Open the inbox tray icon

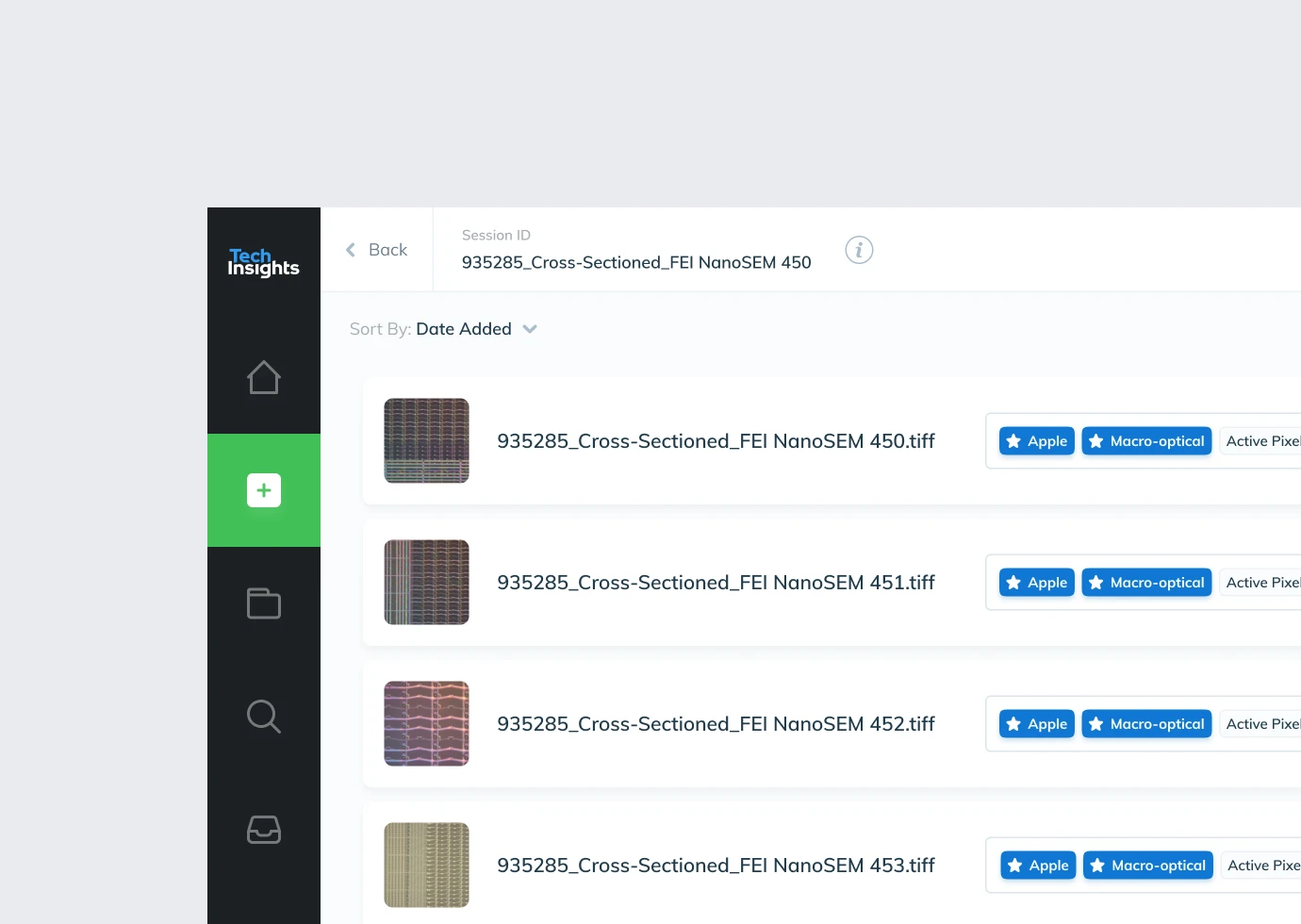[x=264, y=830]
